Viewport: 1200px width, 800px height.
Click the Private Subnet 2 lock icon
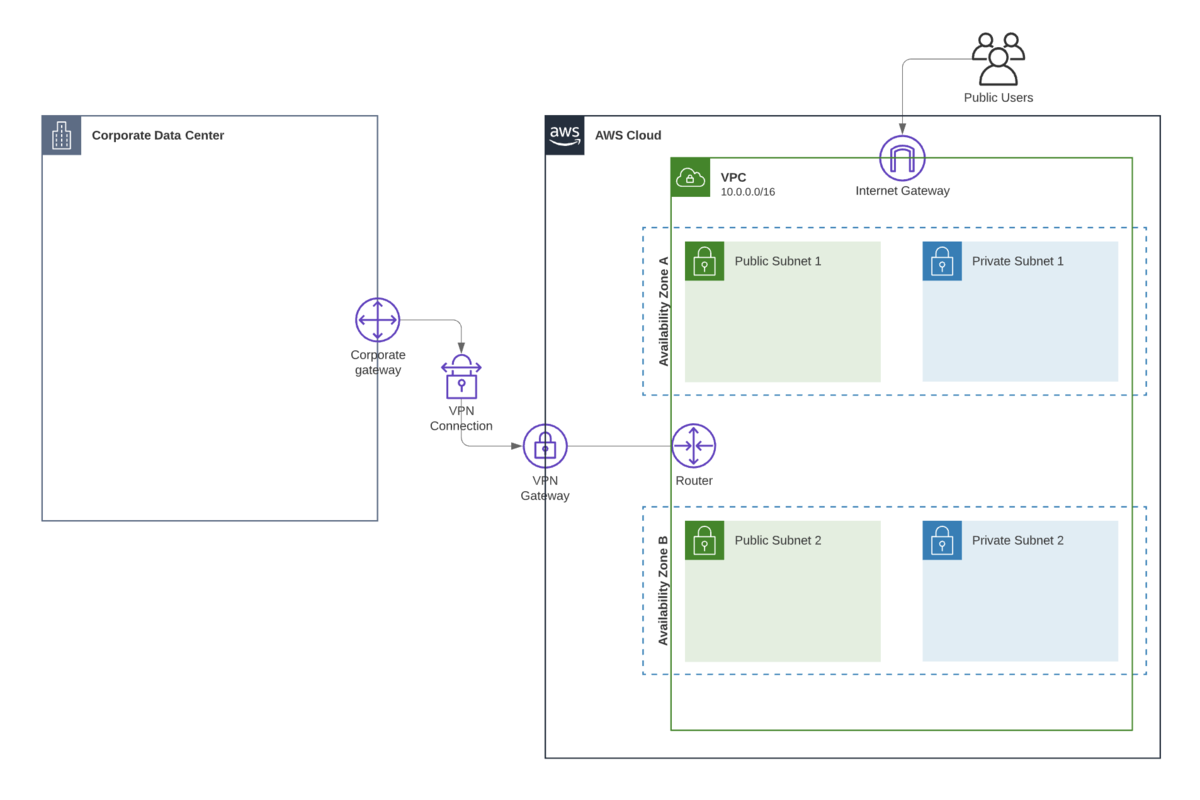(x=942, y=540)
